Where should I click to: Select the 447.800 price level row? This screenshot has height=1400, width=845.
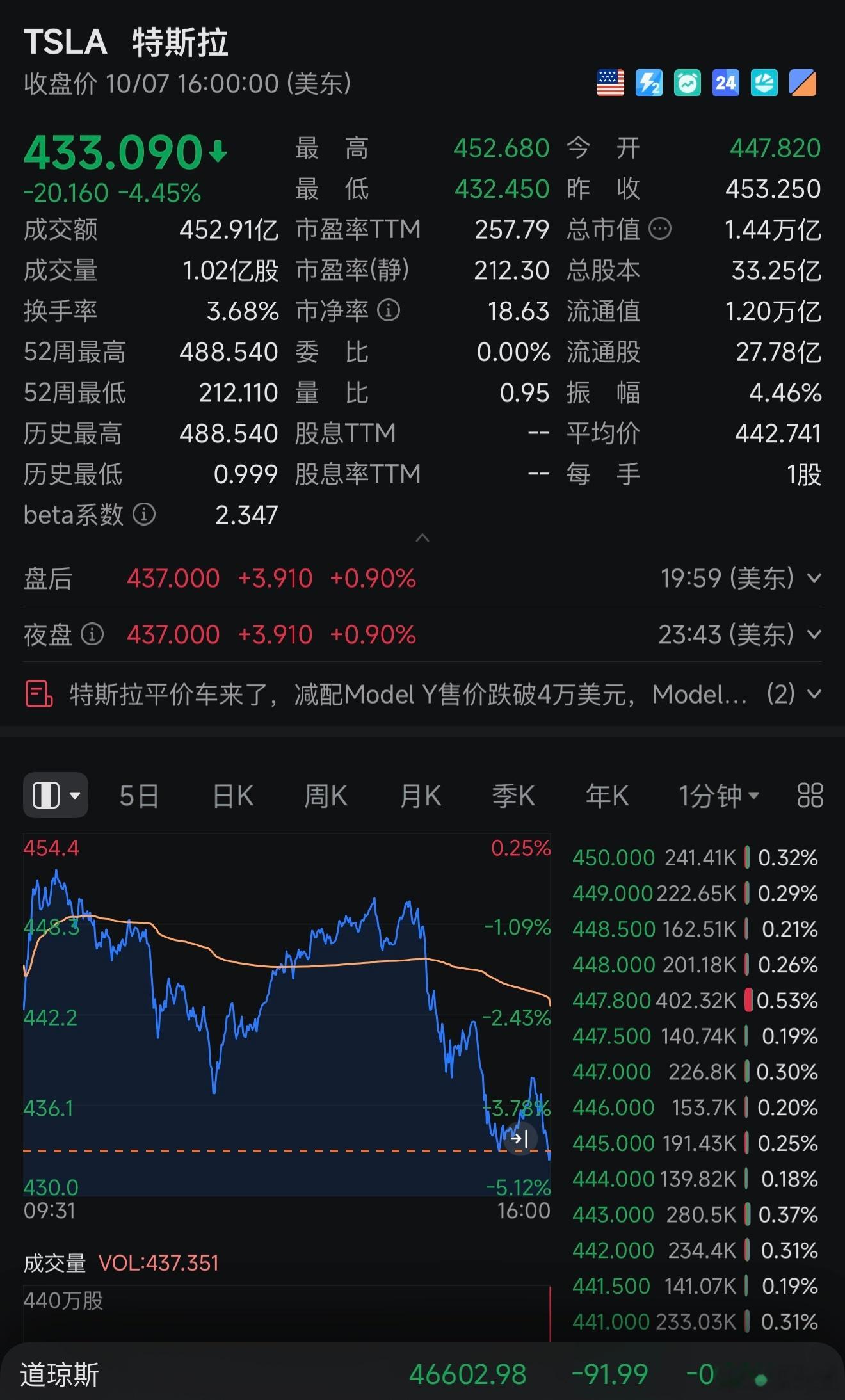click(x=695, y=1001)
